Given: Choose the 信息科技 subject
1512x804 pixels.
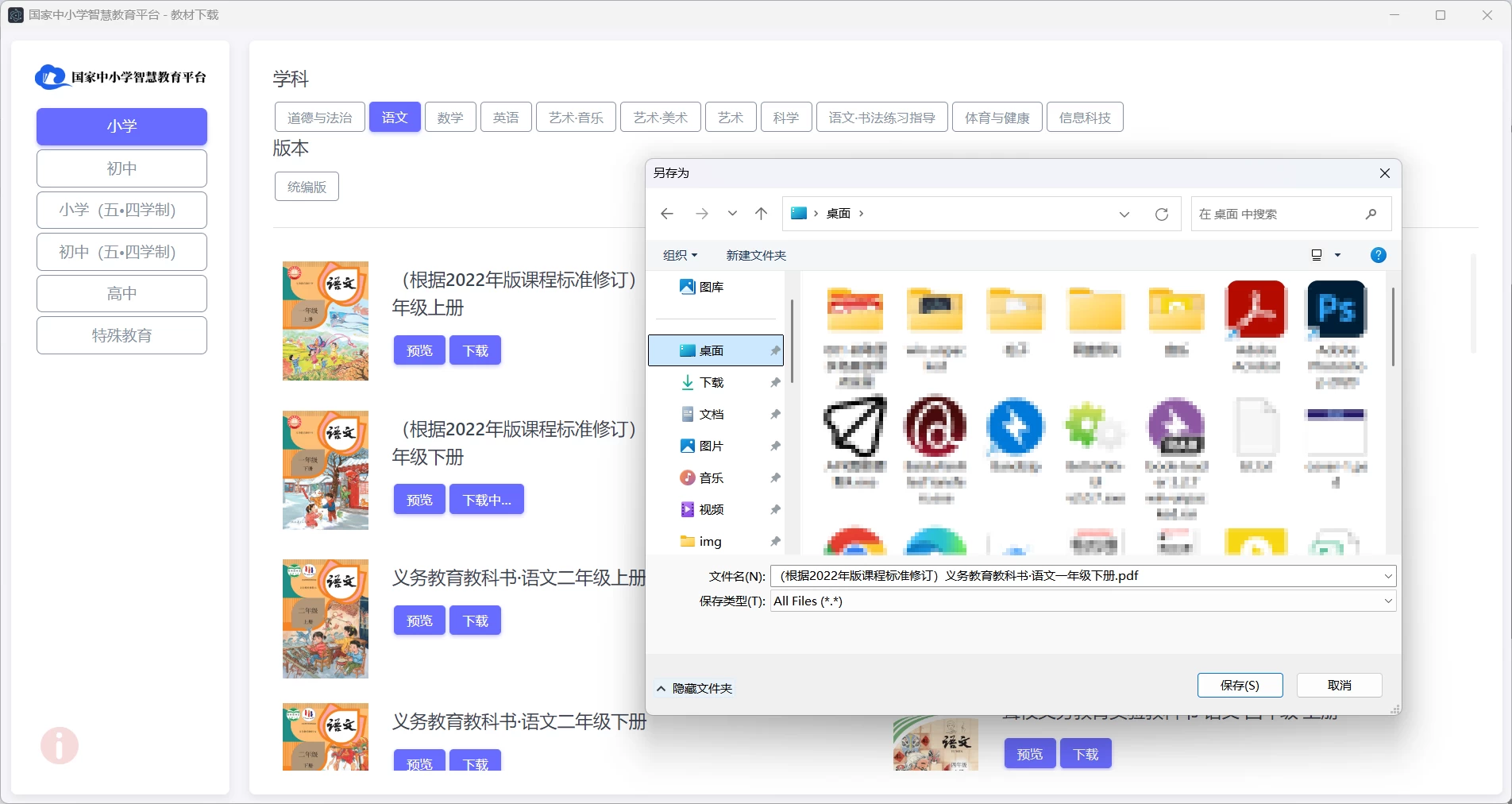Looking at the screenshot, I should pyautogui.click(x=1085, y=118).
